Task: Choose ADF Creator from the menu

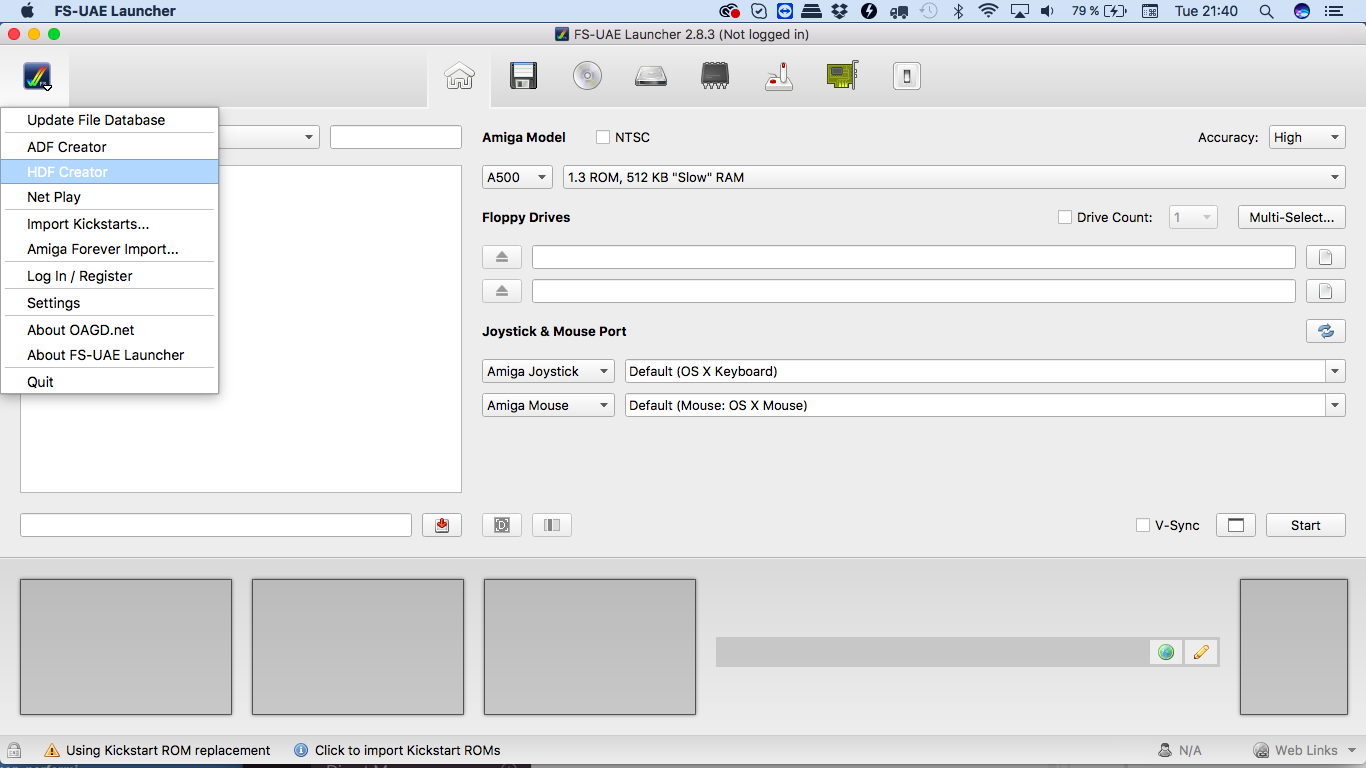Action: click(x=110, y=147)
